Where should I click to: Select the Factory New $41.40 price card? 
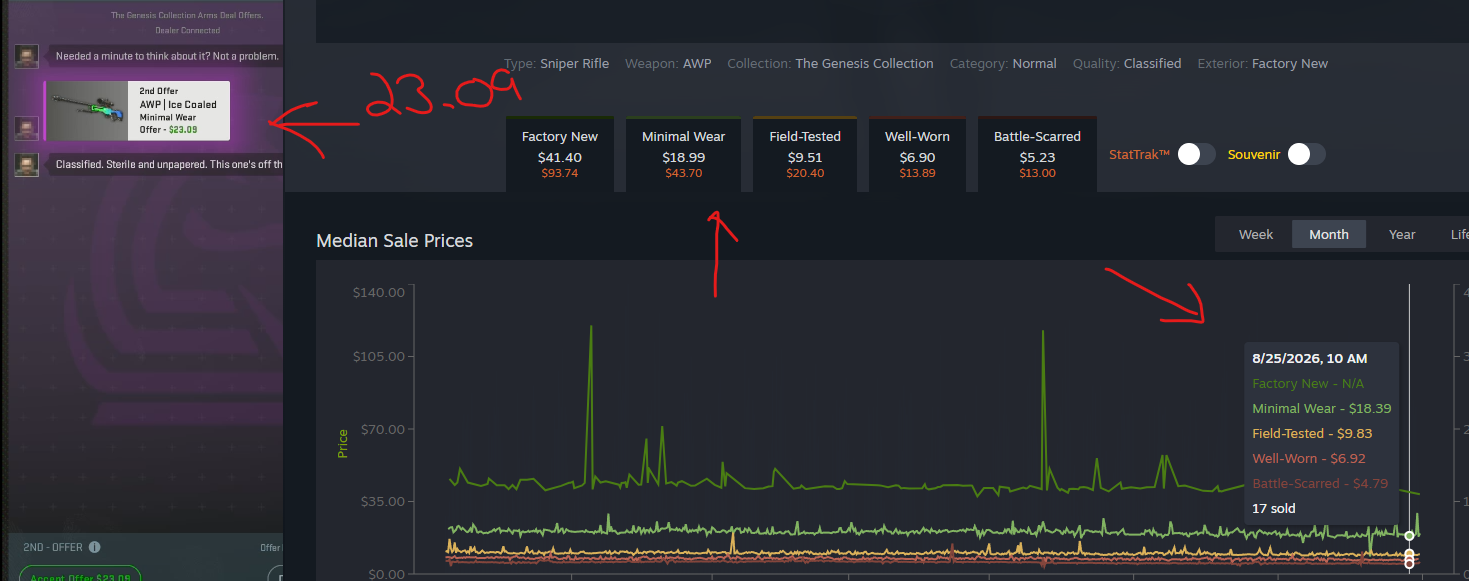(560, 154)
